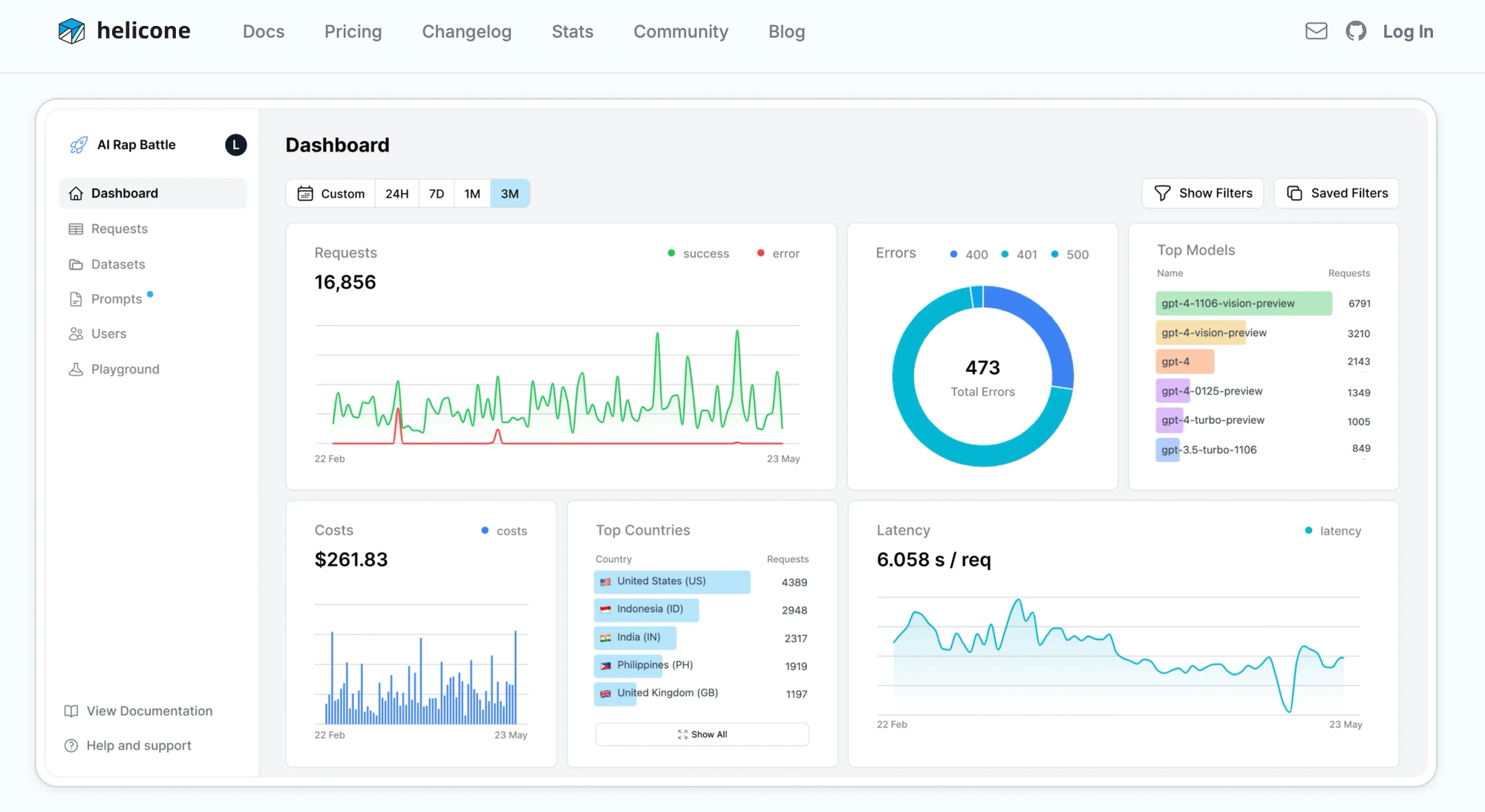This screenshot has width=1485, height=812.
Task: Click Show All under Top Countries
Action: [x=702, y=734]
